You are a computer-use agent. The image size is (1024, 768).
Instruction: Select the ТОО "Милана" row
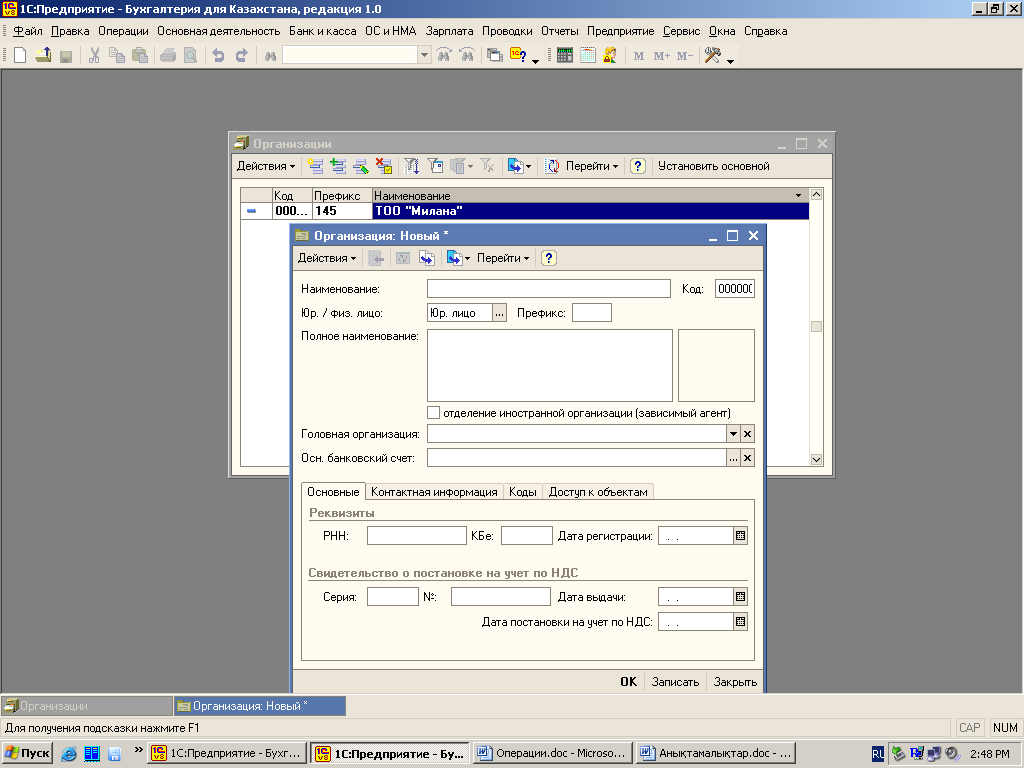coord(524,211)
